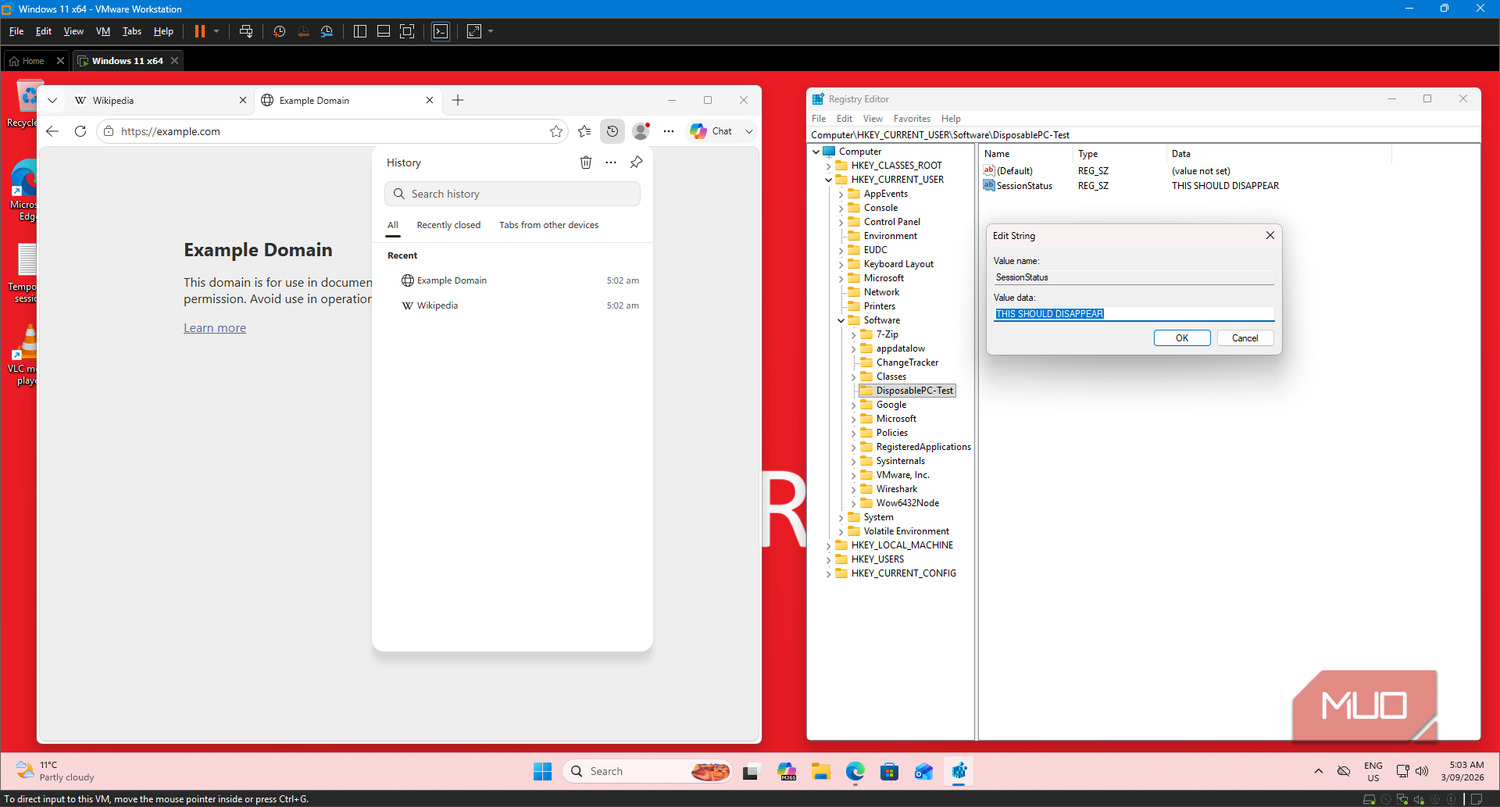Viewport: 1500px width, 807px height.
Task: Click the Value data text field
Action: 1134,314
